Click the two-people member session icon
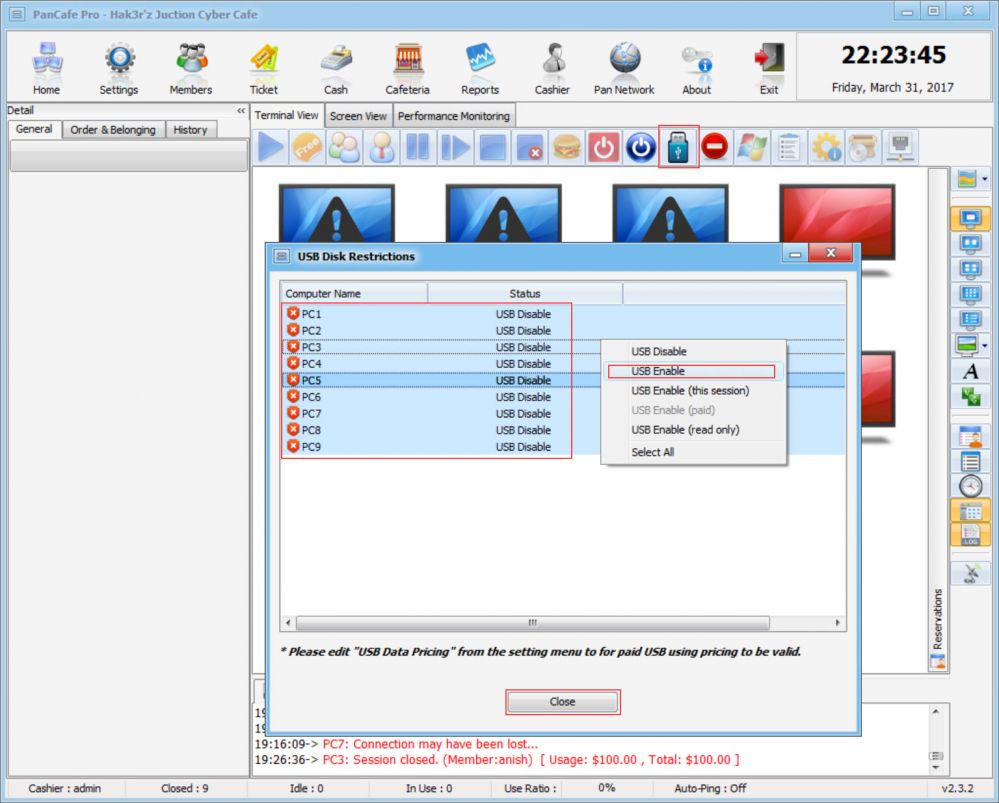Screen dimensions: 999x803 pos(344,147)
